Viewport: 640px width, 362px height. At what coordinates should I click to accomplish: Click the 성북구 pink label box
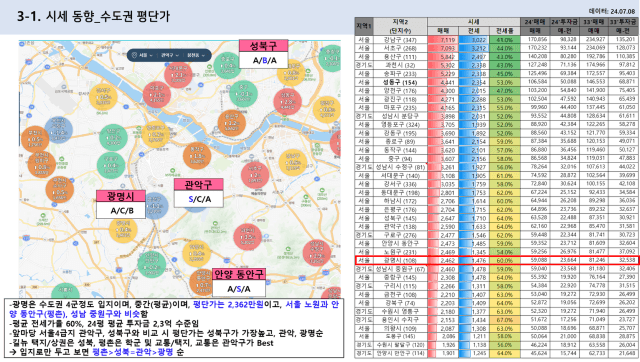pyautogui.click(x=263, y=45)
